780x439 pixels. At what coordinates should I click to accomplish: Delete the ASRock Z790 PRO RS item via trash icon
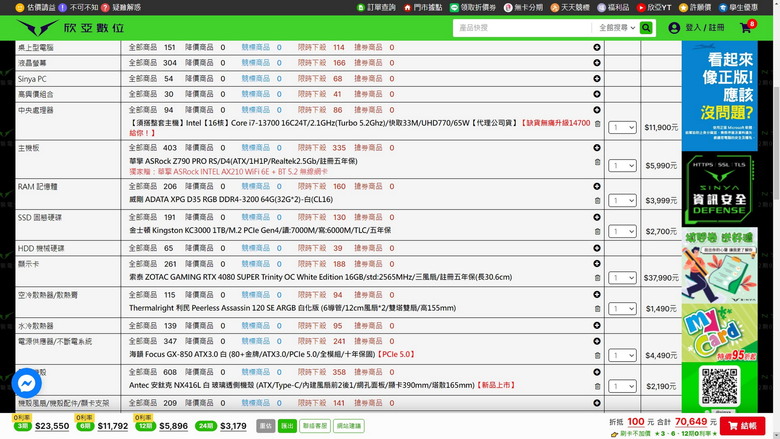tap(597, 162)
